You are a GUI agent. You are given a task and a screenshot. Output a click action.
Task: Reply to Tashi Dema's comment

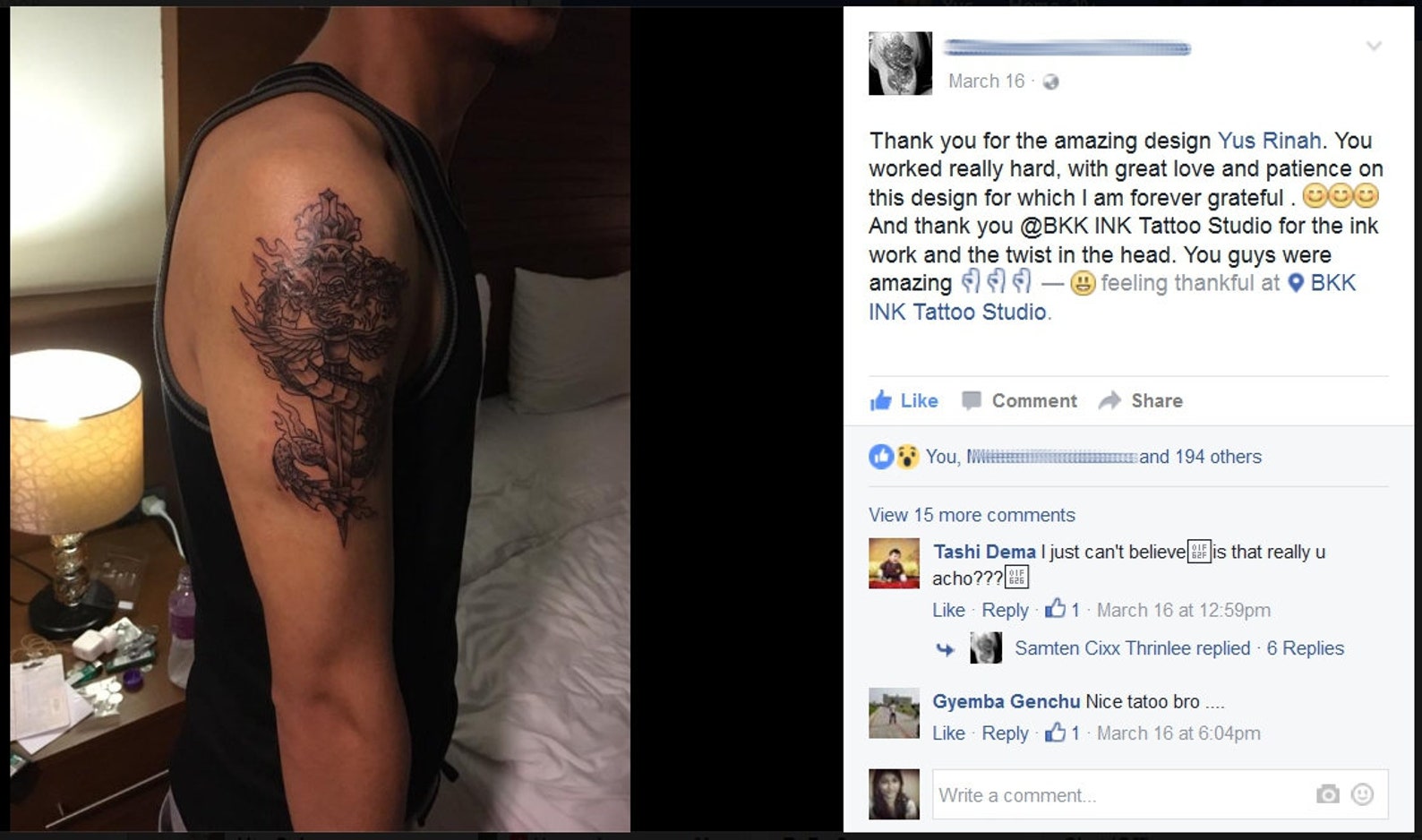pyautogui.click(x=1005, y=610)
